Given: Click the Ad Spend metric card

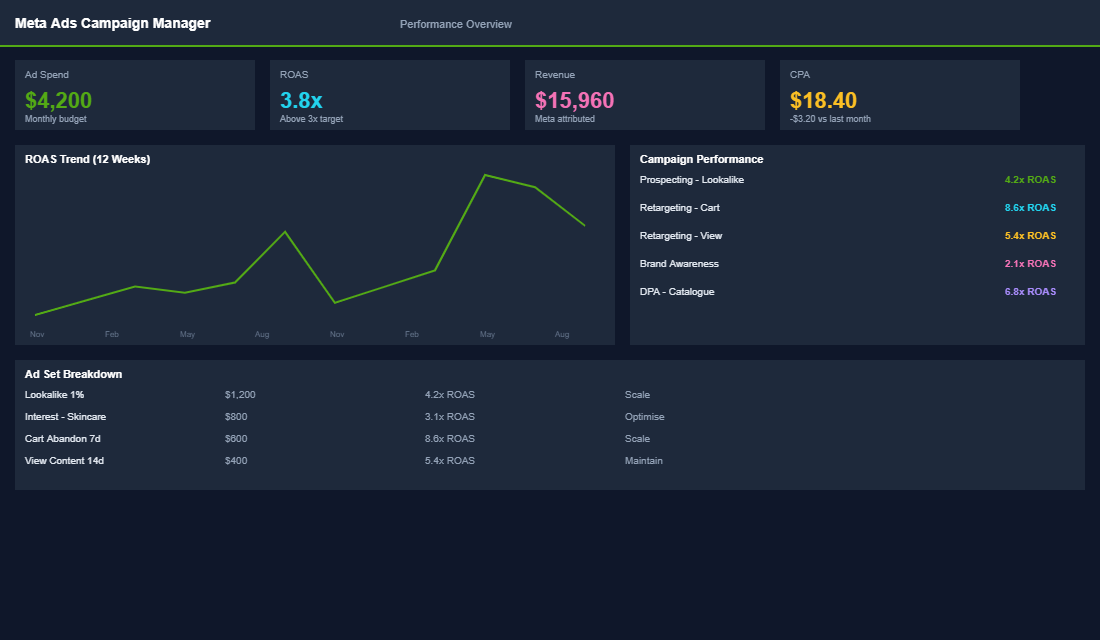Looking at the screenshot, I should [134, 95].
